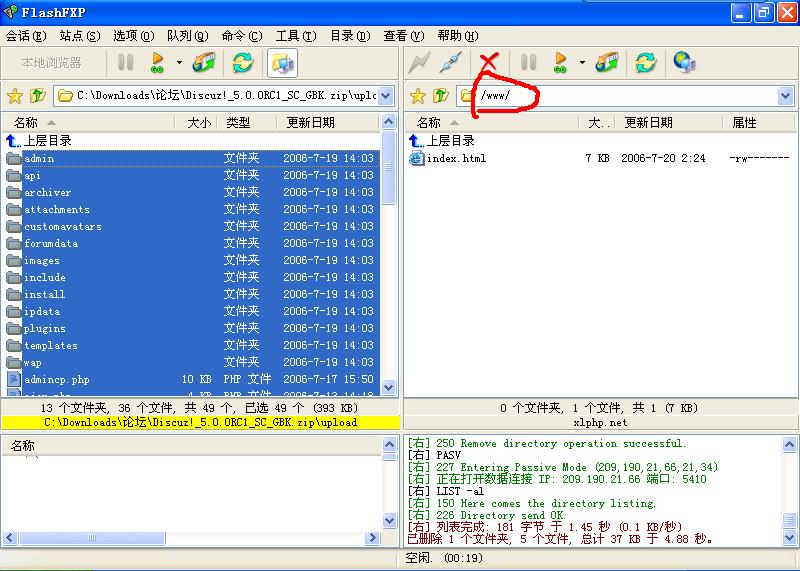Select the admin folder
800x571 pixels.
click(192, 158)
